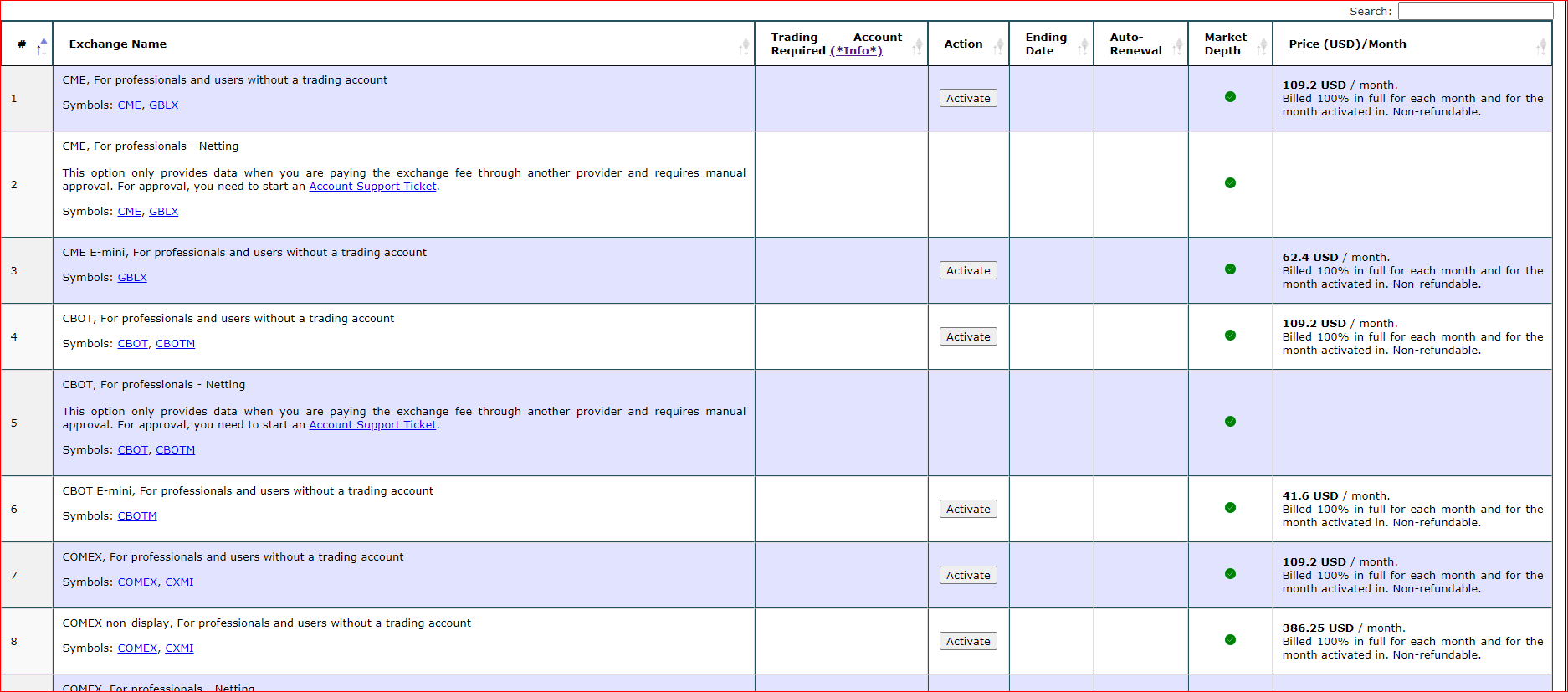Activate the CME E-mini data feed
Viewport: 1568px width, 692px height.
point(968,270)
